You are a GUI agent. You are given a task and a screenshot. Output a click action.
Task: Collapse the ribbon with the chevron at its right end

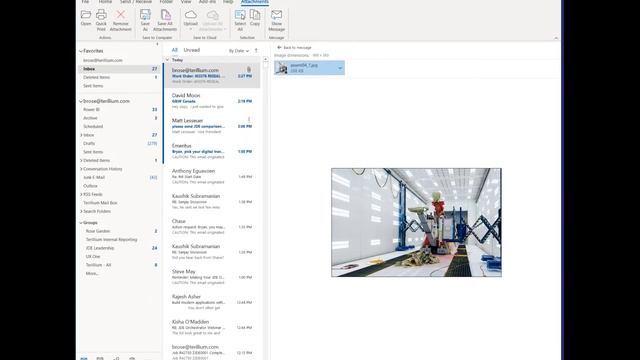coord(556,38)
